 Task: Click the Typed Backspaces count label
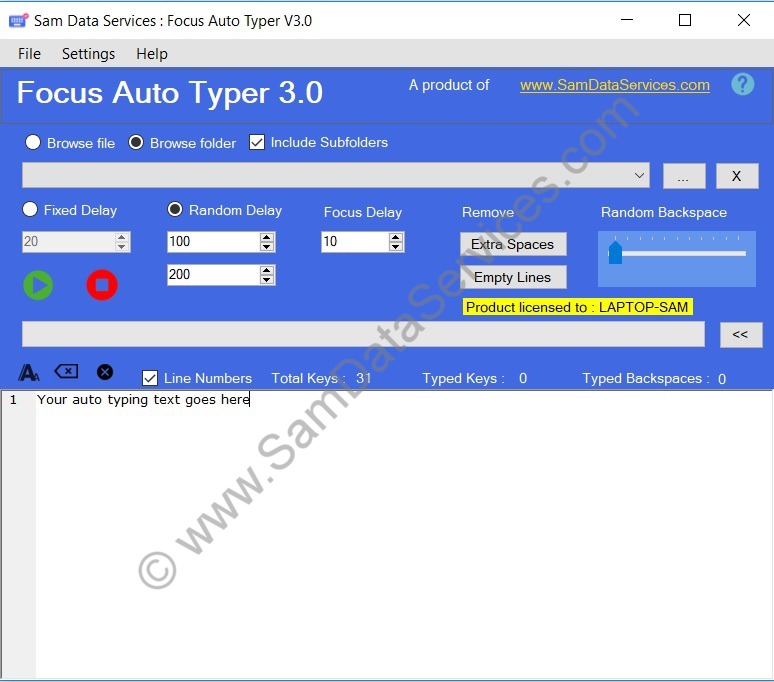654,379
